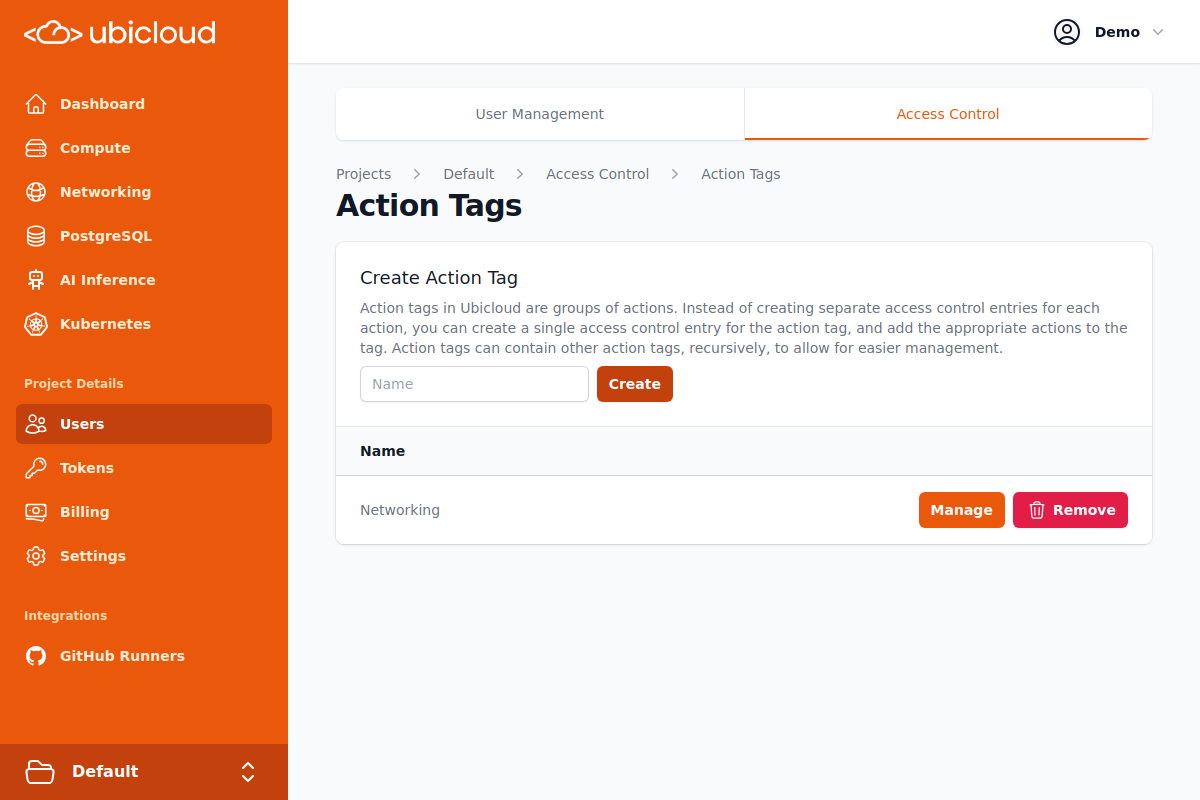
Task: Open project switcher up-down arrows
Action: tap(248, 772)
